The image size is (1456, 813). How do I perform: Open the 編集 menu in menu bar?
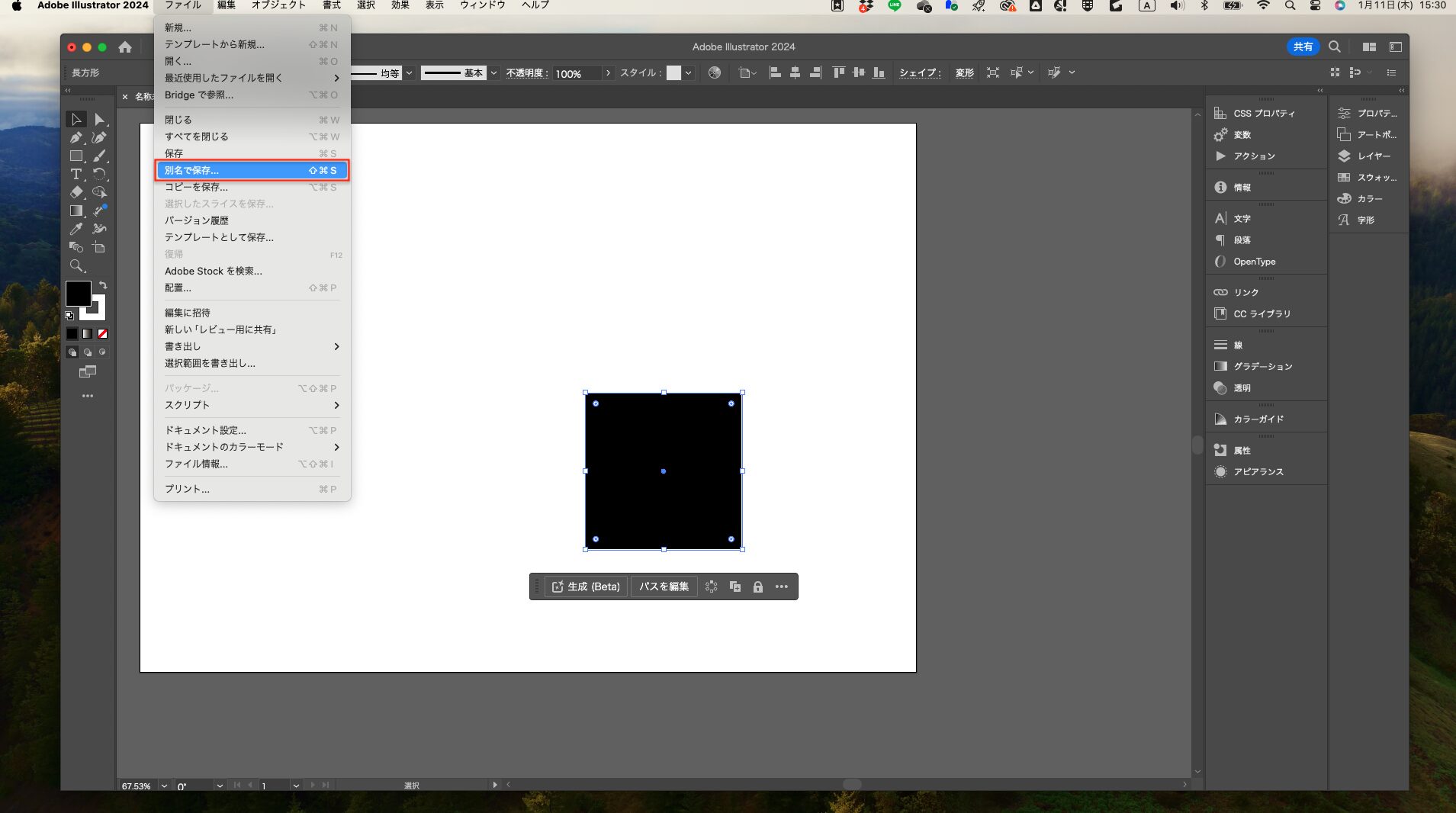click(x=227, y=5)
